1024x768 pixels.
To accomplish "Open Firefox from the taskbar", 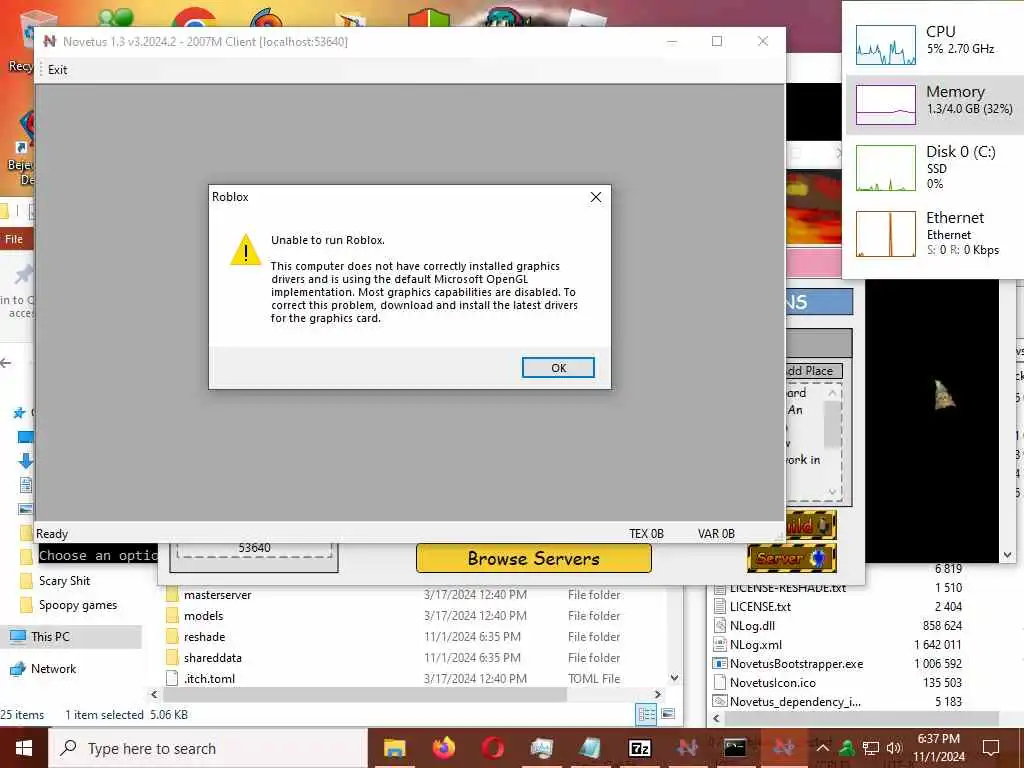I will pyautogui.click(x=443, y=748).
